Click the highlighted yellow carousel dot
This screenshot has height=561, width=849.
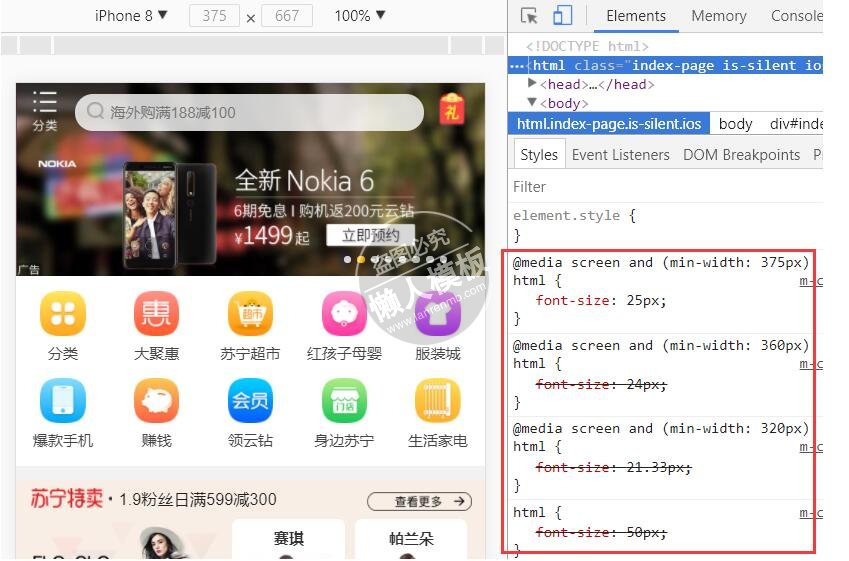pyautogui.click(x=361, y=259)
